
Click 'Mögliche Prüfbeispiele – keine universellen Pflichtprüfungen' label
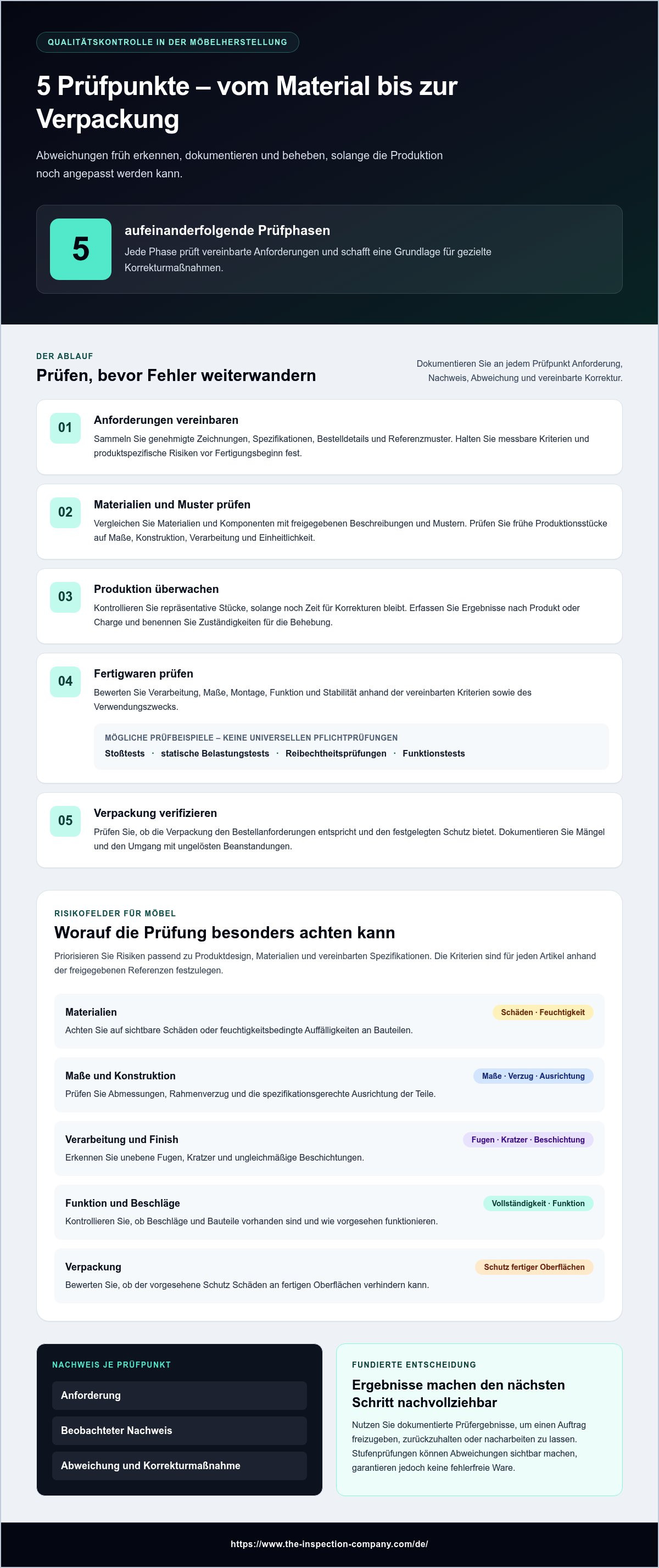[251, 738]
